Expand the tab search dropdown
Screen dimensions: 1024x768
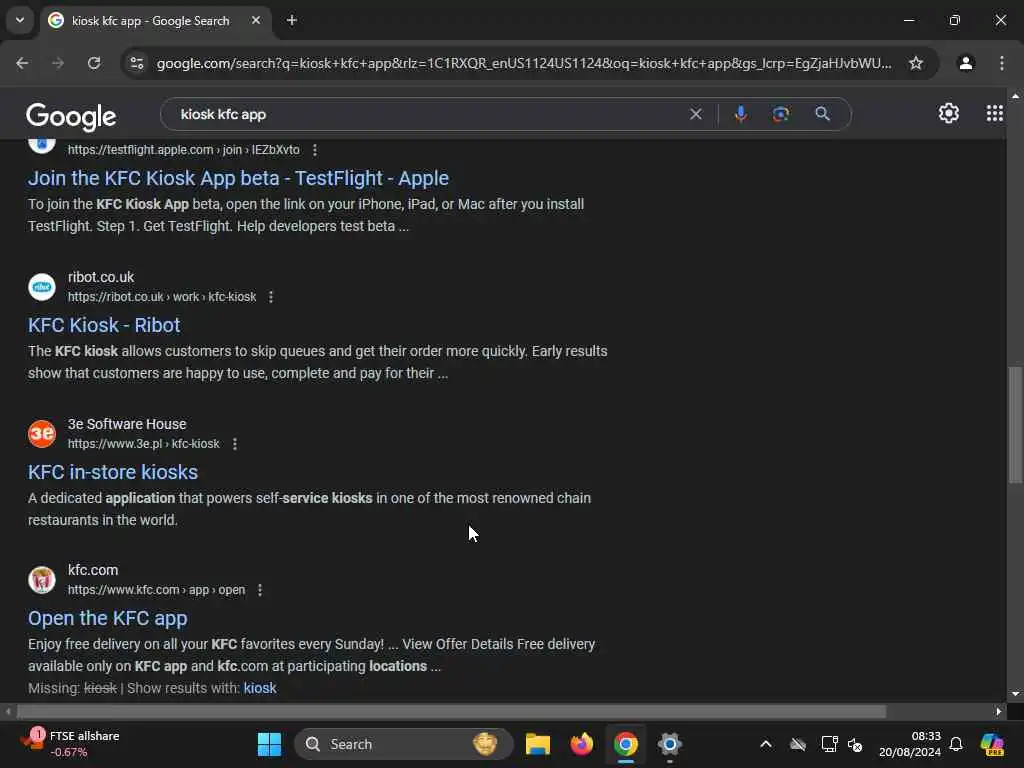tap(20, 20)
